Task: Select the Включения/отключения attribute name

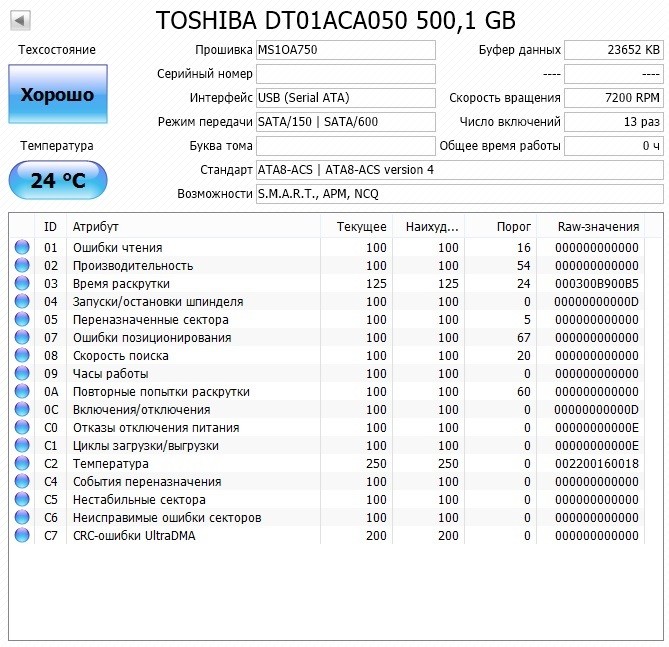Action: click(141, 410)
